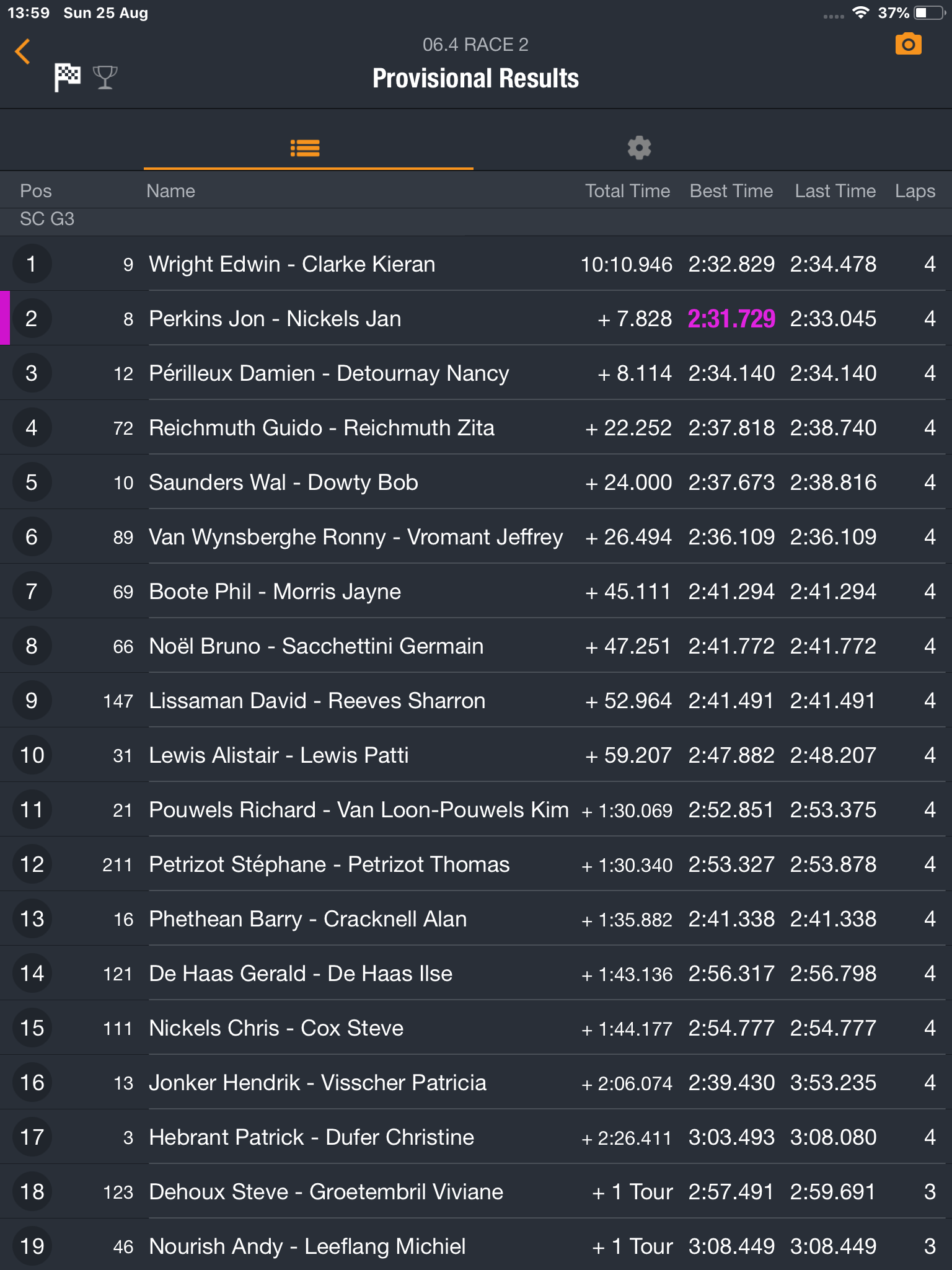Select position 5 badge for Saunders Wal

[x=32, y=482]
